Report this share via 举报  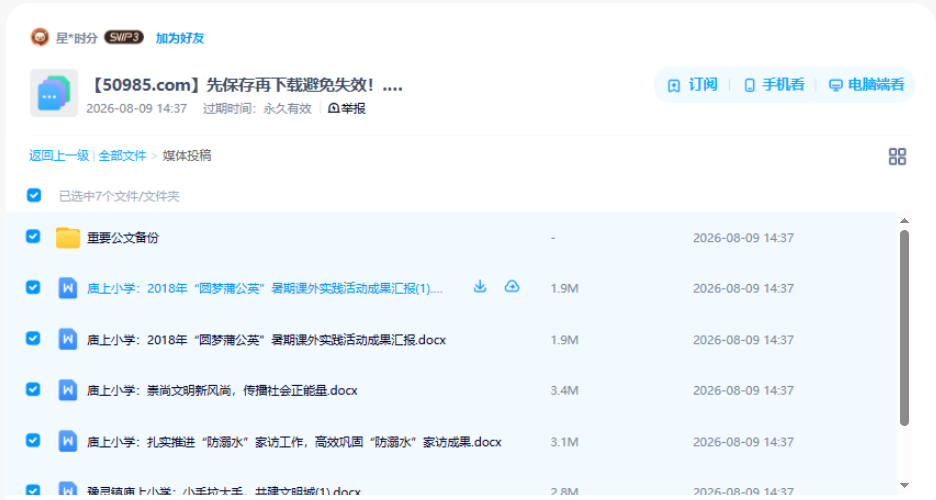tap(347, 108)
